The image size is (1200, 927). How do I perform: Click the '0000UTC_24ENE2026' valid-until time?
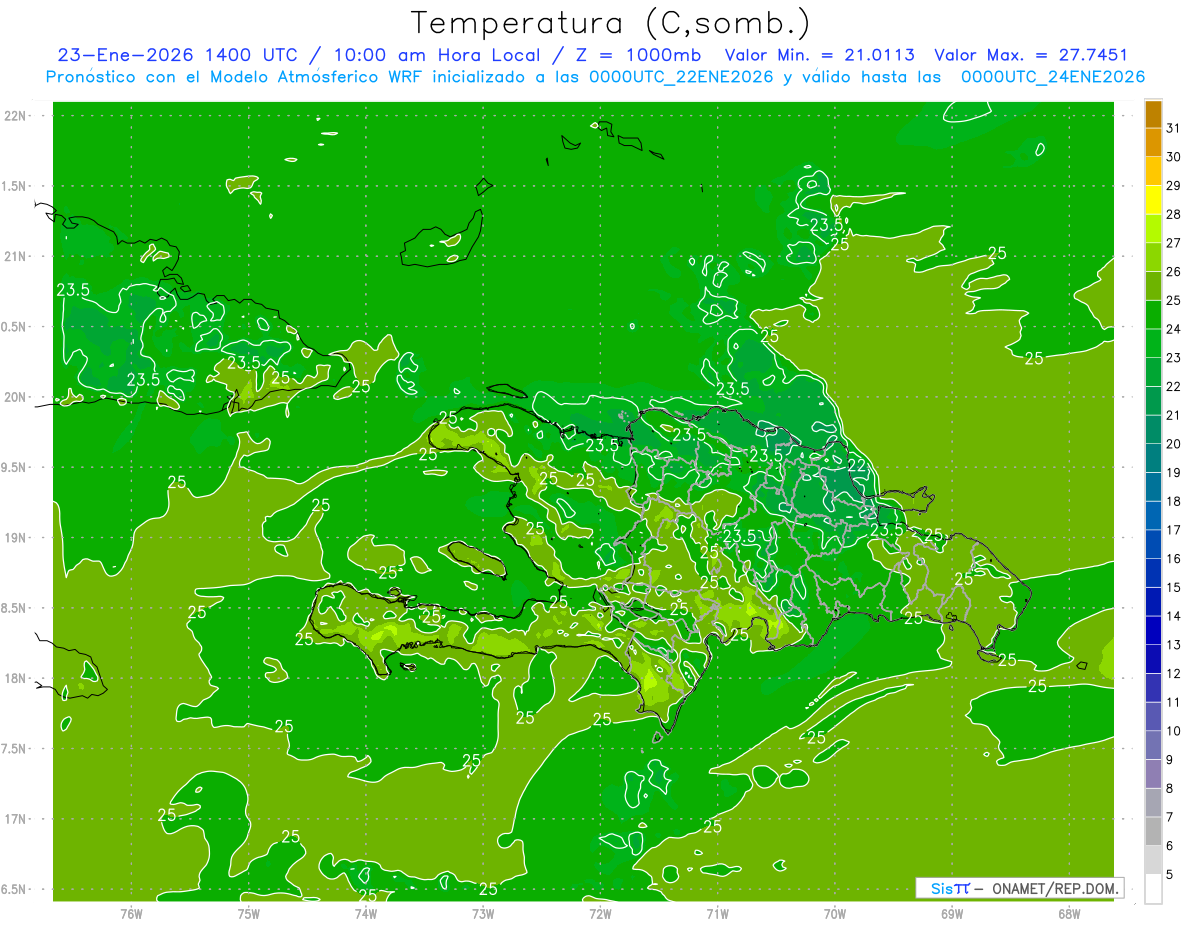pyautogui.click(x=1053, y=77)
